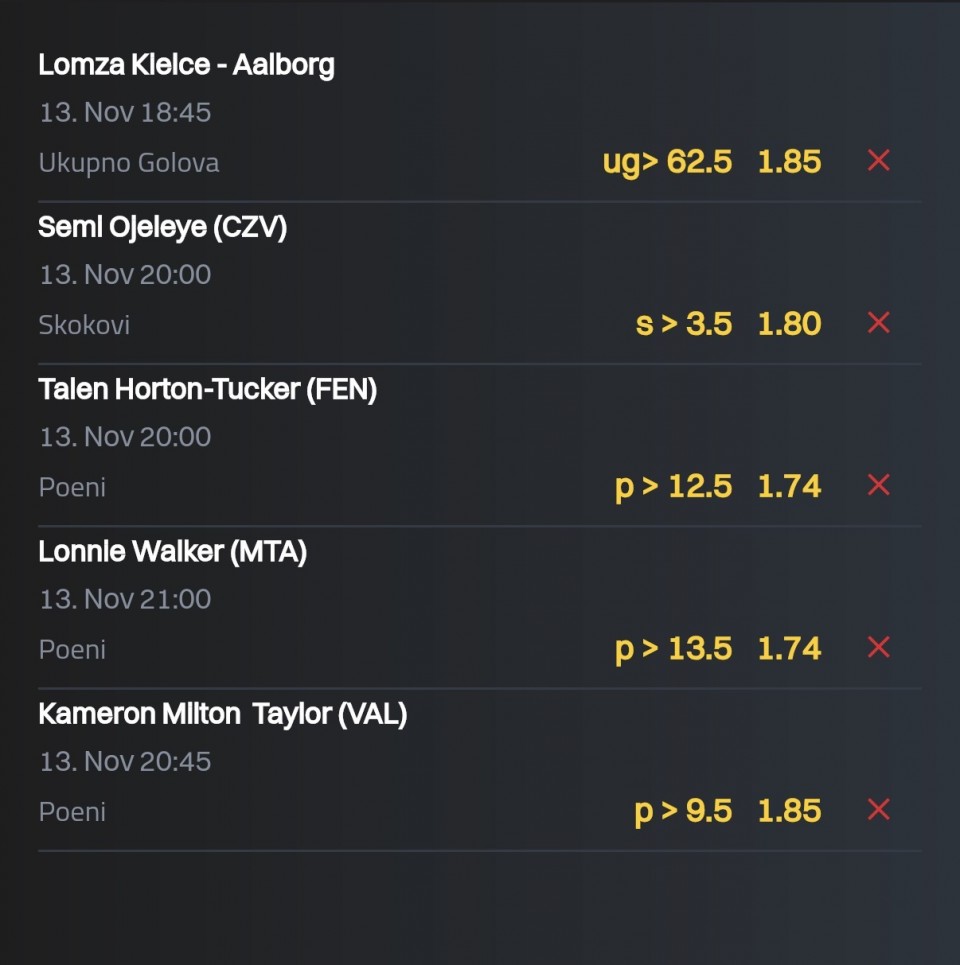
Task: Delete the Talen Horton-Tucker selection
Action: pyautogui.click(x=878, y=485)
